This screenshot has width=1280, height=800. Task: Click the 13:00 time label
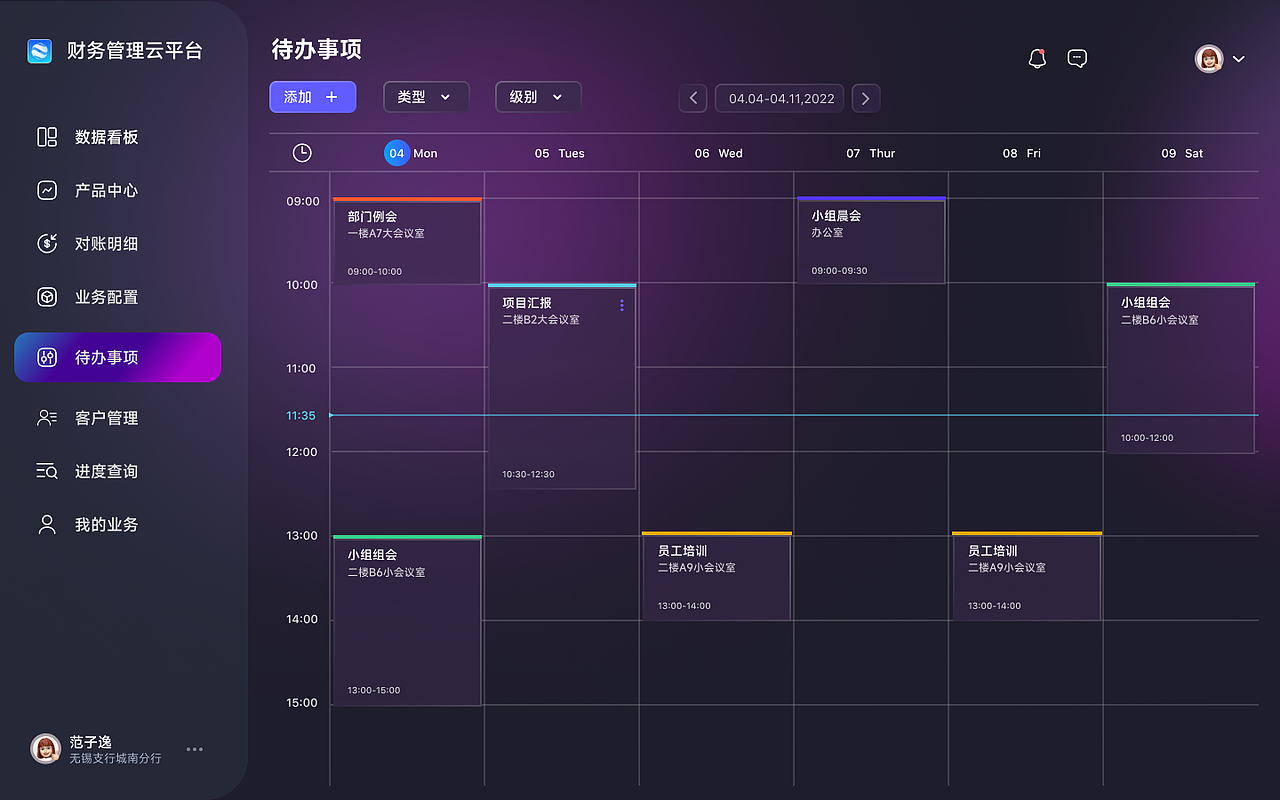coord(302,536)
